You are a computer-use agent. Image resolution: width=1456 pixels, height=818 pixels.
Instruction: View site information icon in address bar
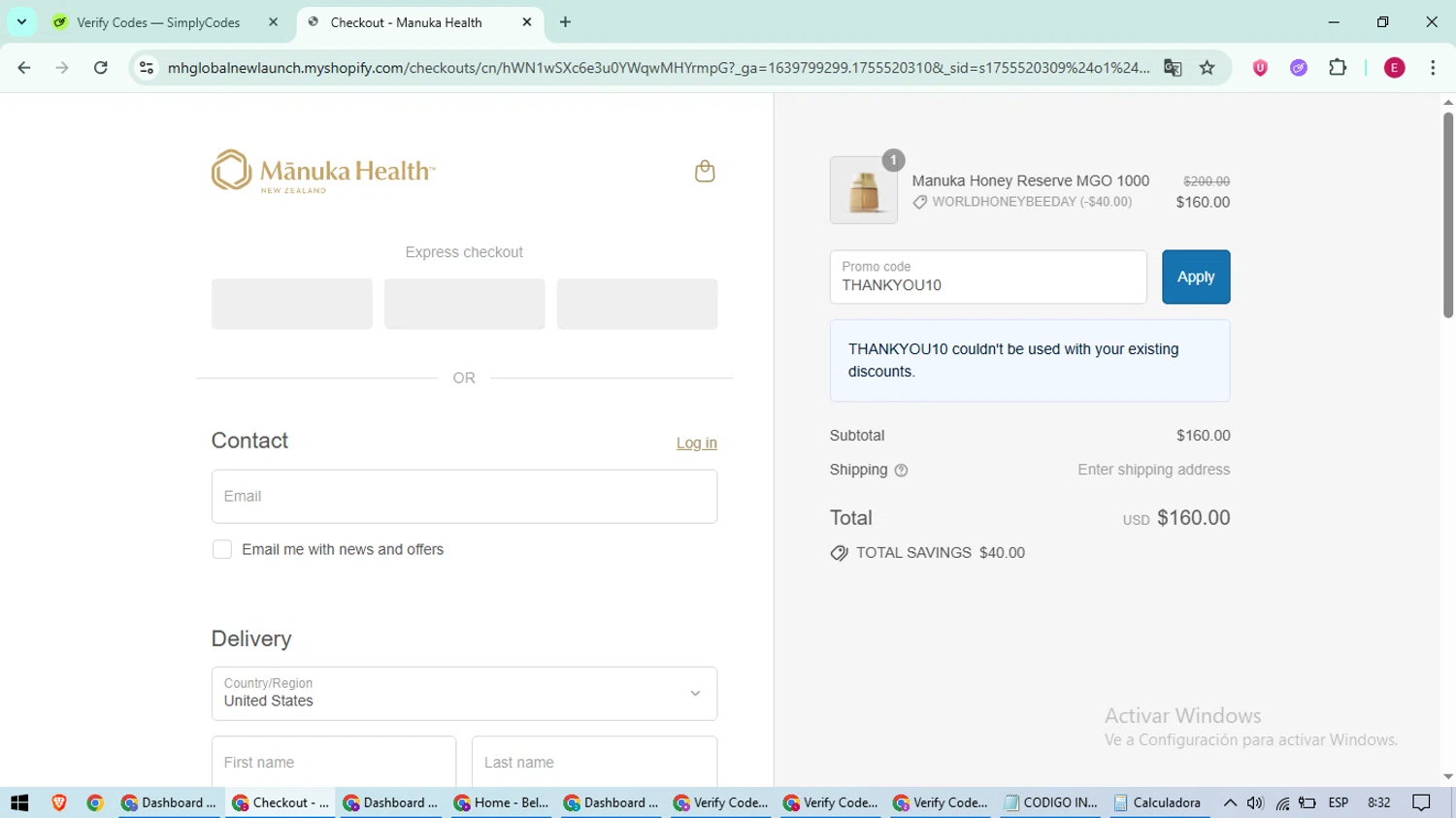click(x=147, y=68)
